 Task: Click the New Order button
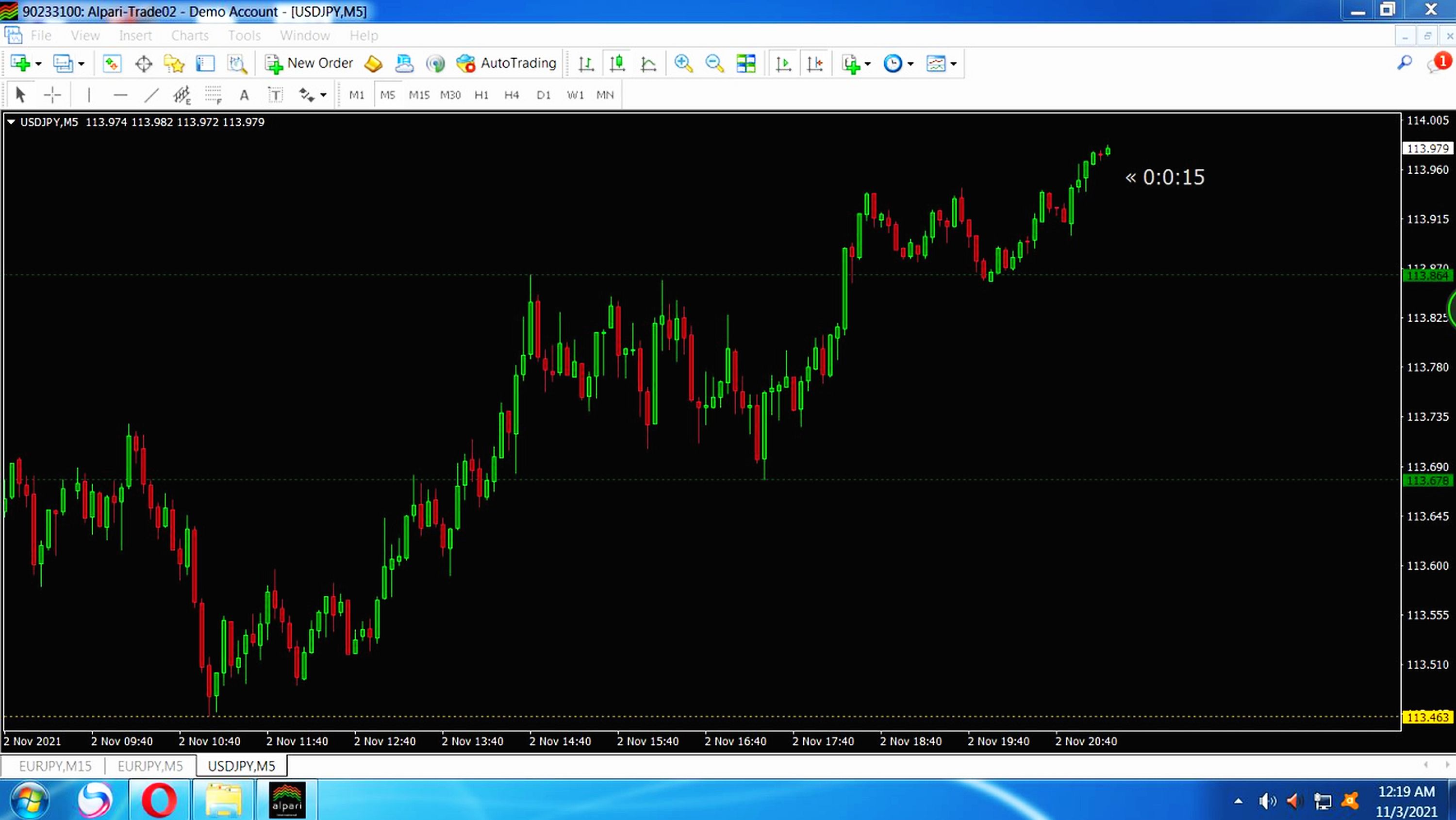(x=309, y=63)
